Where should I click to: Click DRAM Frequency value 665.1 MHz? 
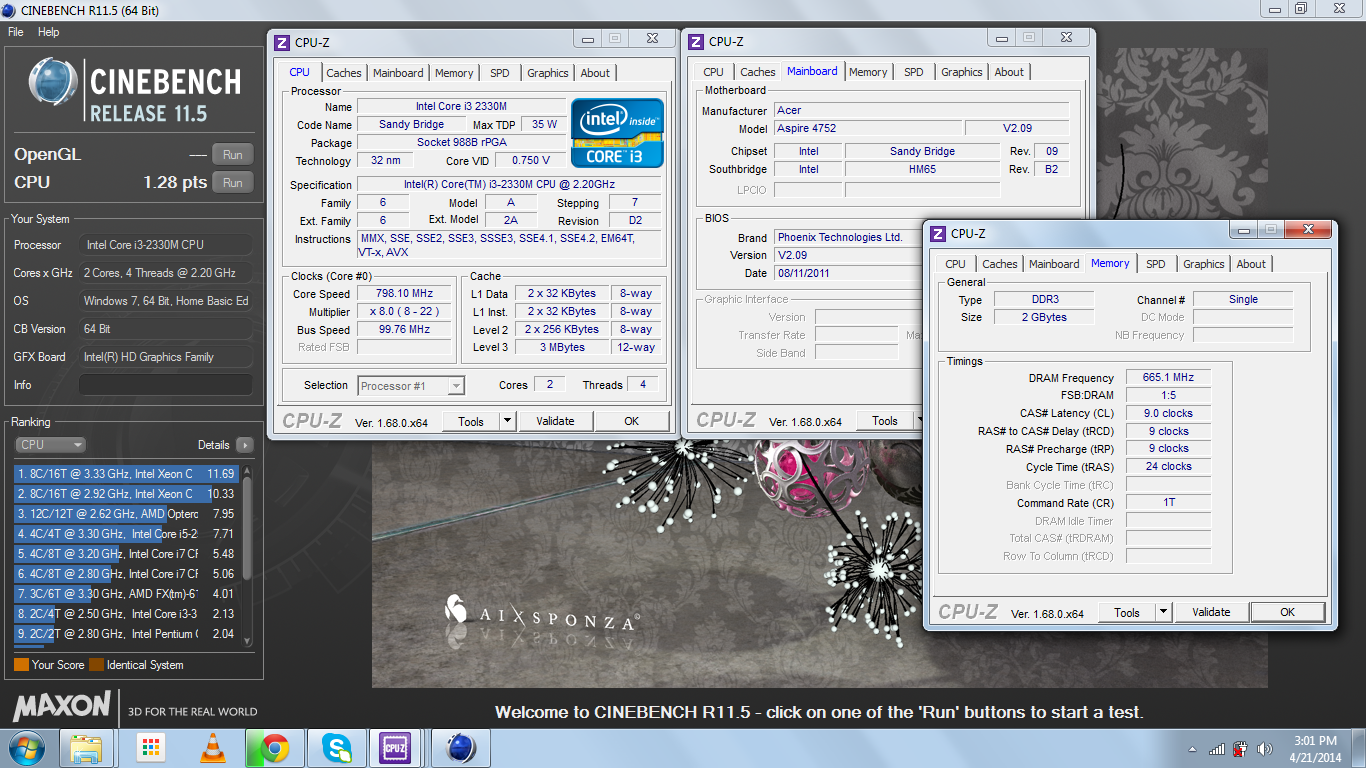(x=1169, y=378)
